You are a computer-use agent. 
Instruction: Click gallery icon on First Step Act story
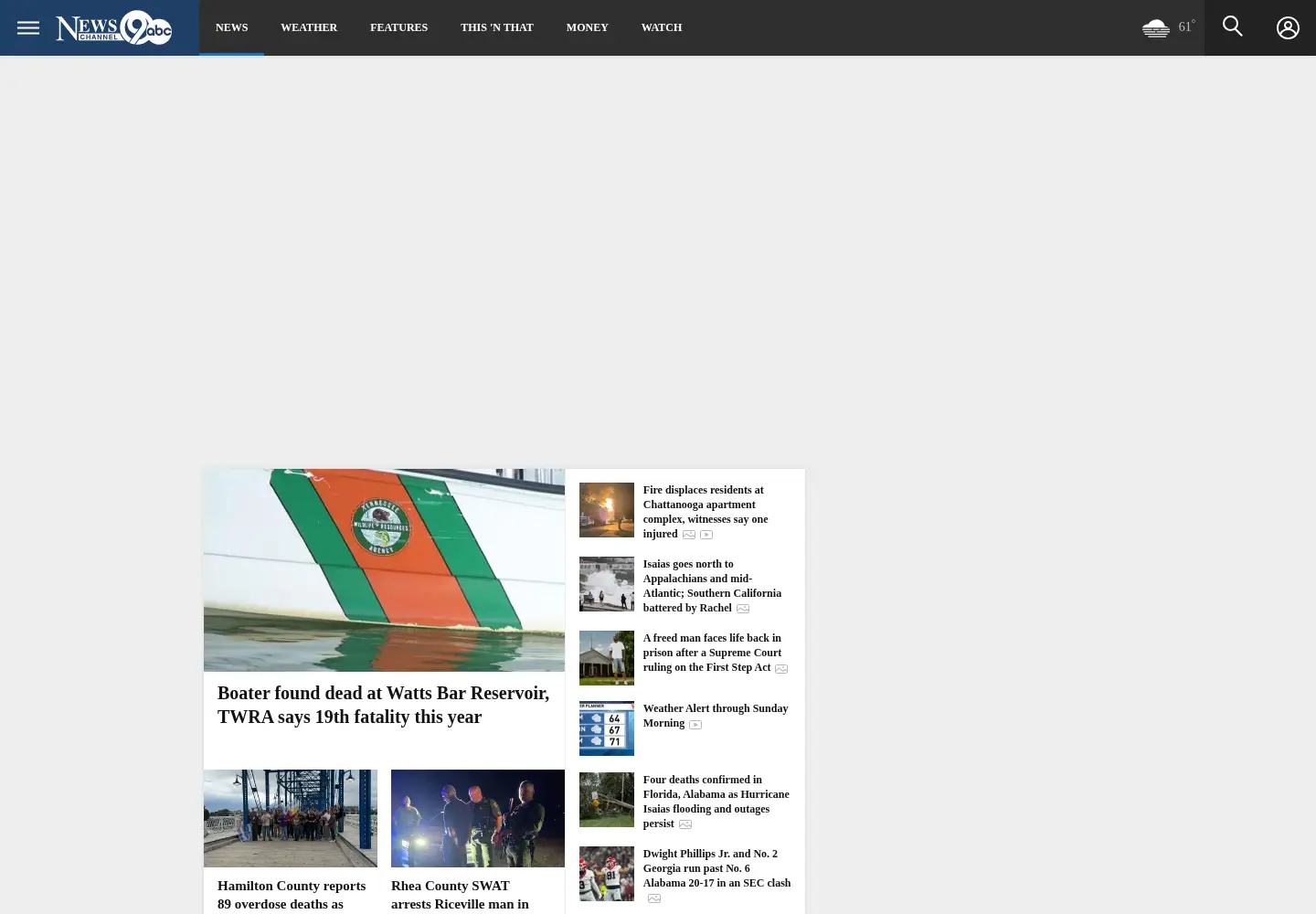tap(781, 669)
